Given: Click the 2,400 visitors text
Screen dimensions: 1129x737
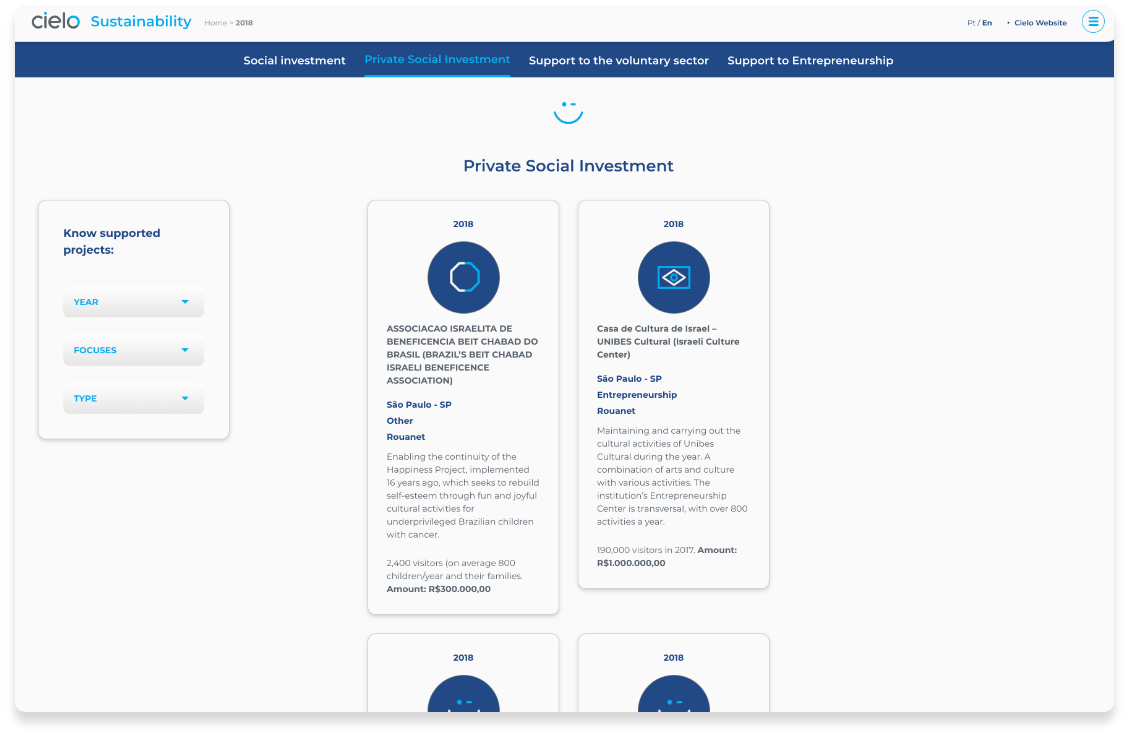Looking at the screenshot, I should tap(454, 570).
